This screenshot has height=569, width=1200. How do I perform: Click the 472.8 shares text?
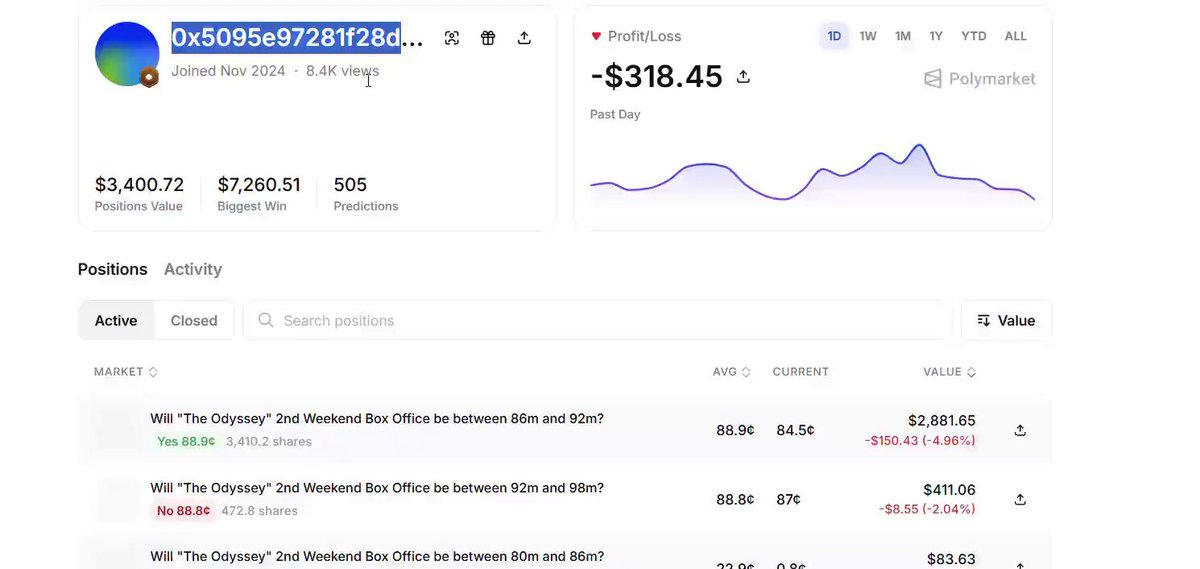[x=259, y=510]
